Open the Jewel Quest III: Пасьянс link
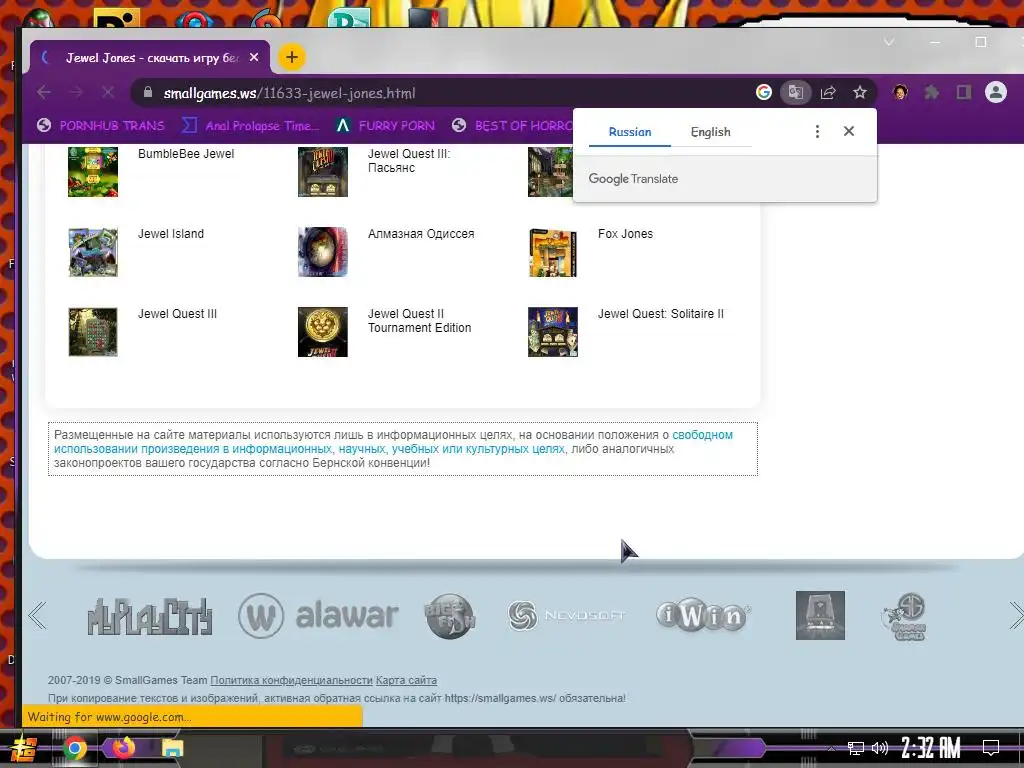 click(x=409, y=161)
